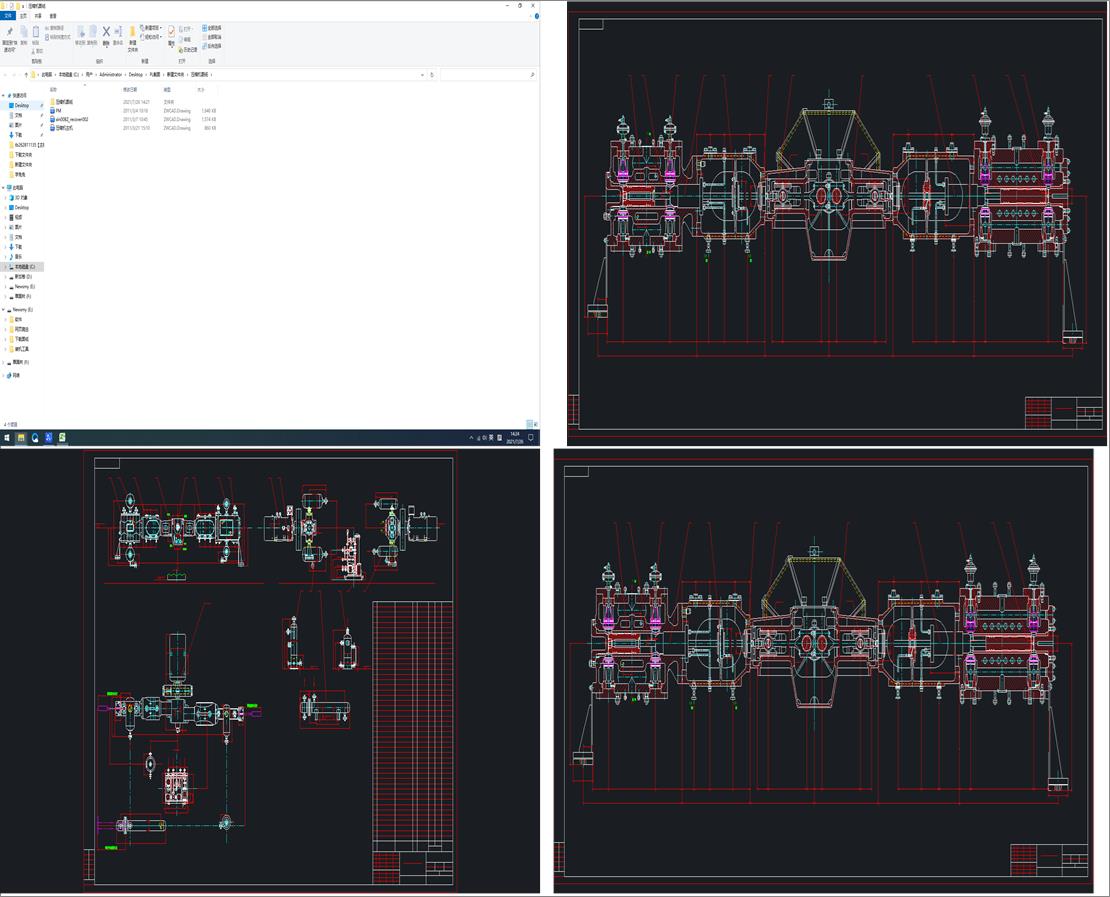This screenshot has width=1110, height=897.
Task: Click the Paste icon in the ribbon
Action: tap(36, 33)
